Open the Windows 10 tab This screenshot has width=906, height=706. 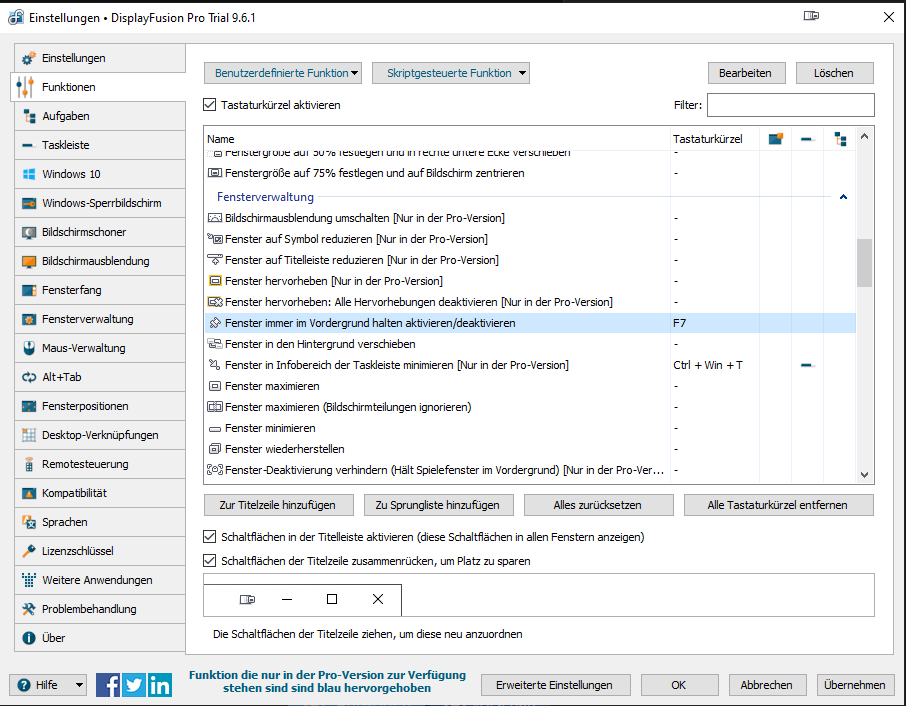[x=99, y=174]
